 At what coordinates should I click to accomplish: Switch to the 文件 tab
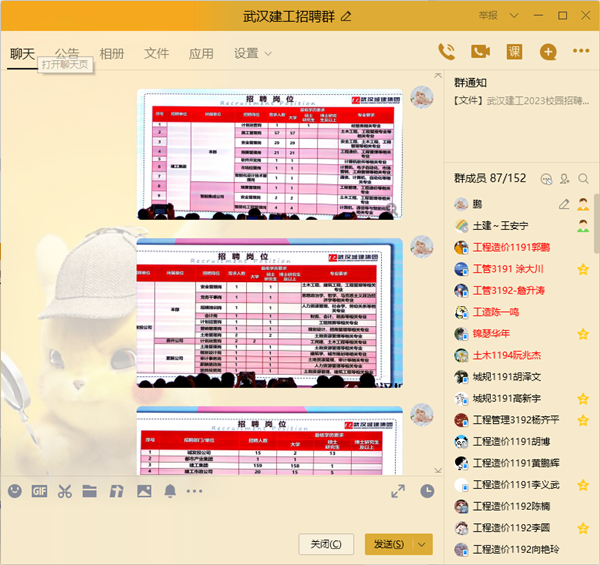tap(156, 53)
